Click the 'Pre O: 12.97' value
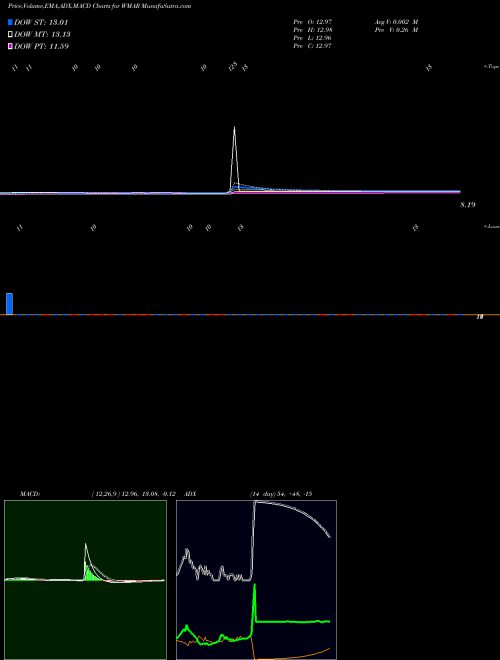Viewport: 500px width, 660px height. click(312, 21)
